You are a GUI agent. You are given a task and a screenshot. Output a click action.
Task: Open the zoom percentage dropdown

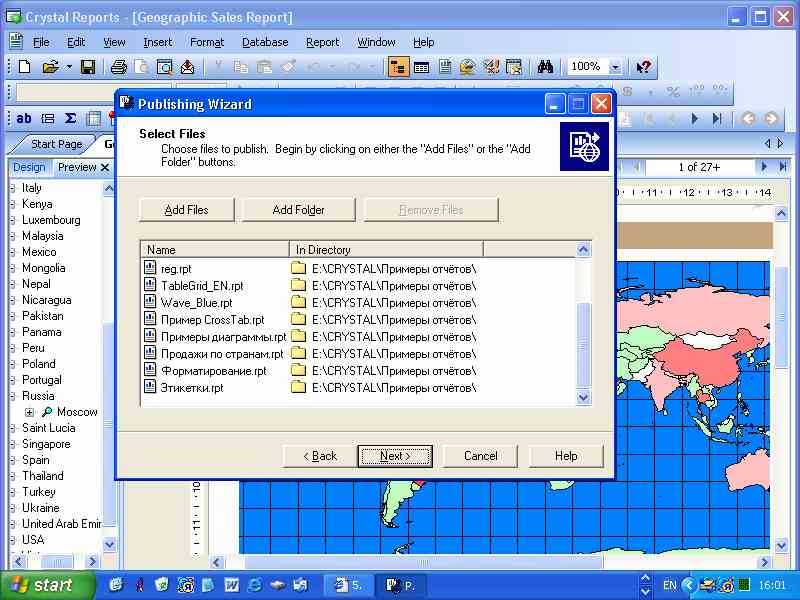pyautogui.click(x=615, y=67)
